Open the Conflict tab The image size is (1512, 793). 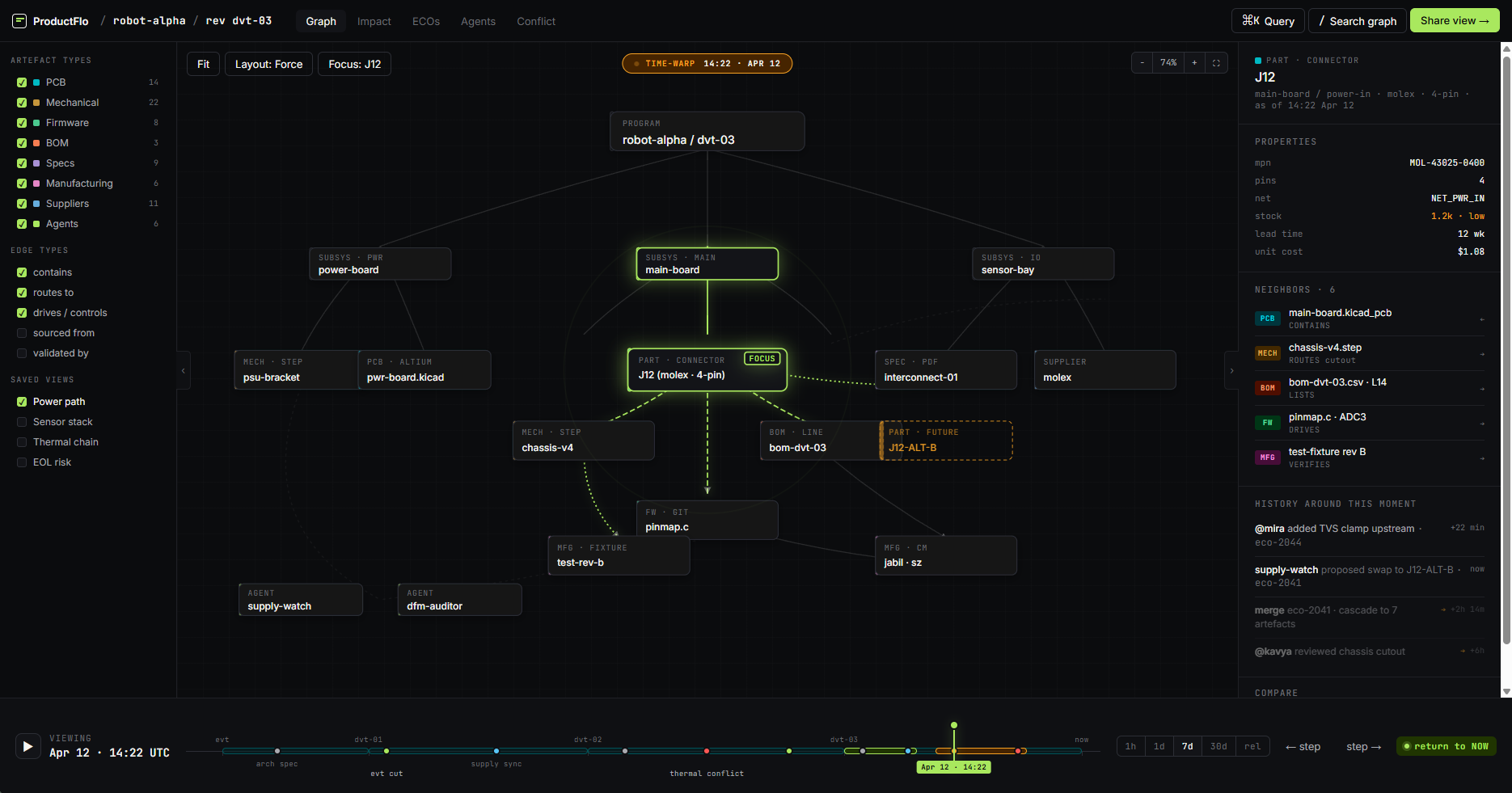click(x=535, y=21)
